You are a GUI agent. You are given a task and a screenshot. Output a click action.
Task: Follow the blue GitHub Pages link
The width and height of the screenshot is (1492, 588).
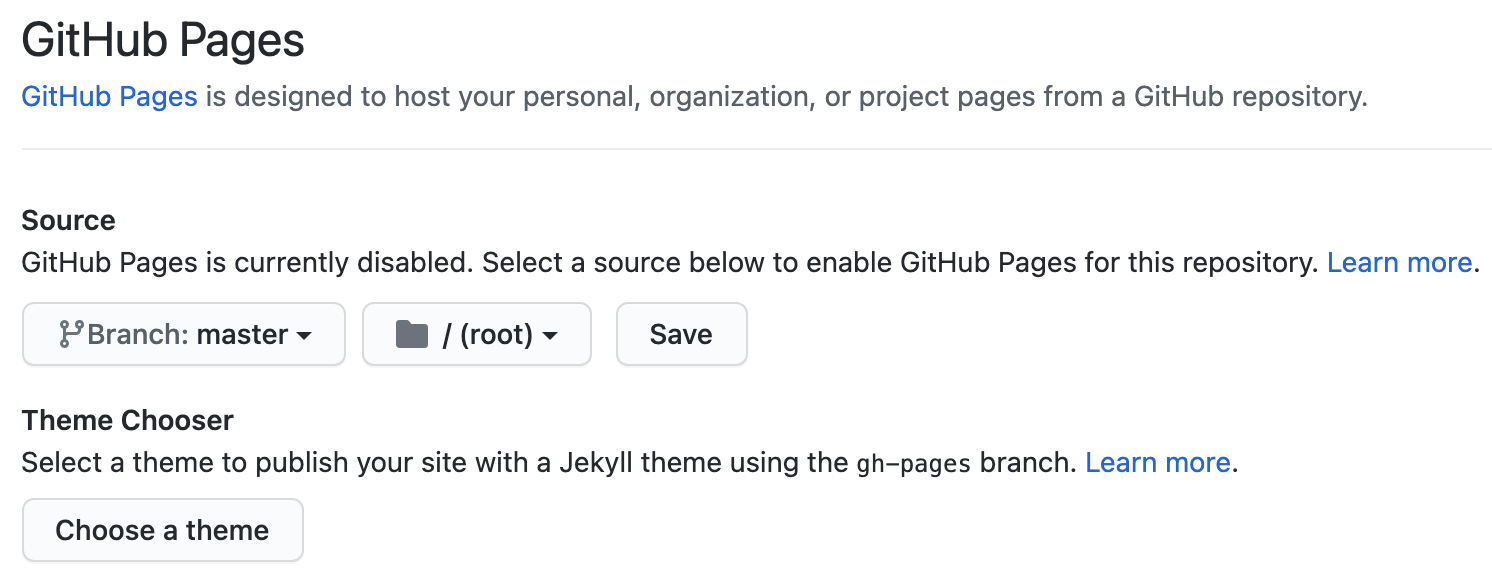tap(109, 97)
